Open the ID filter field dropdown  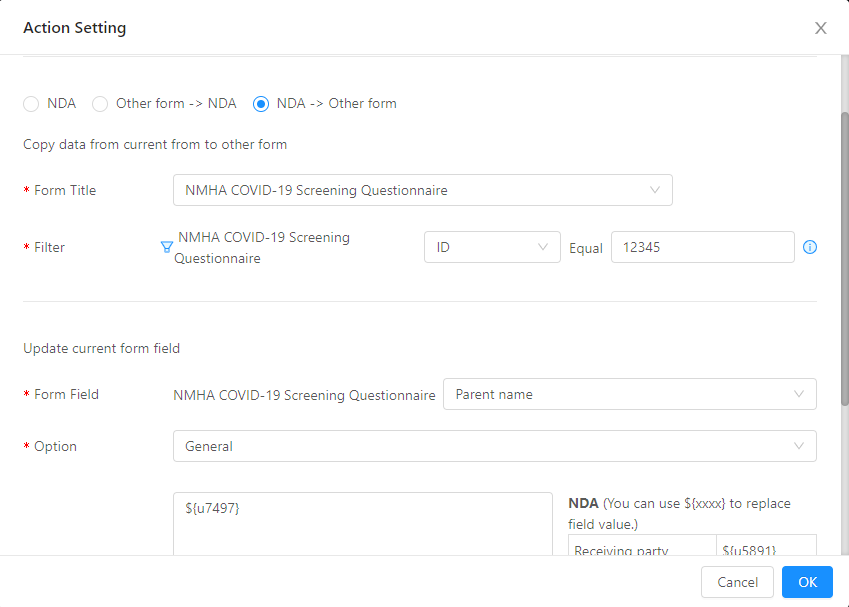point(492,247)
